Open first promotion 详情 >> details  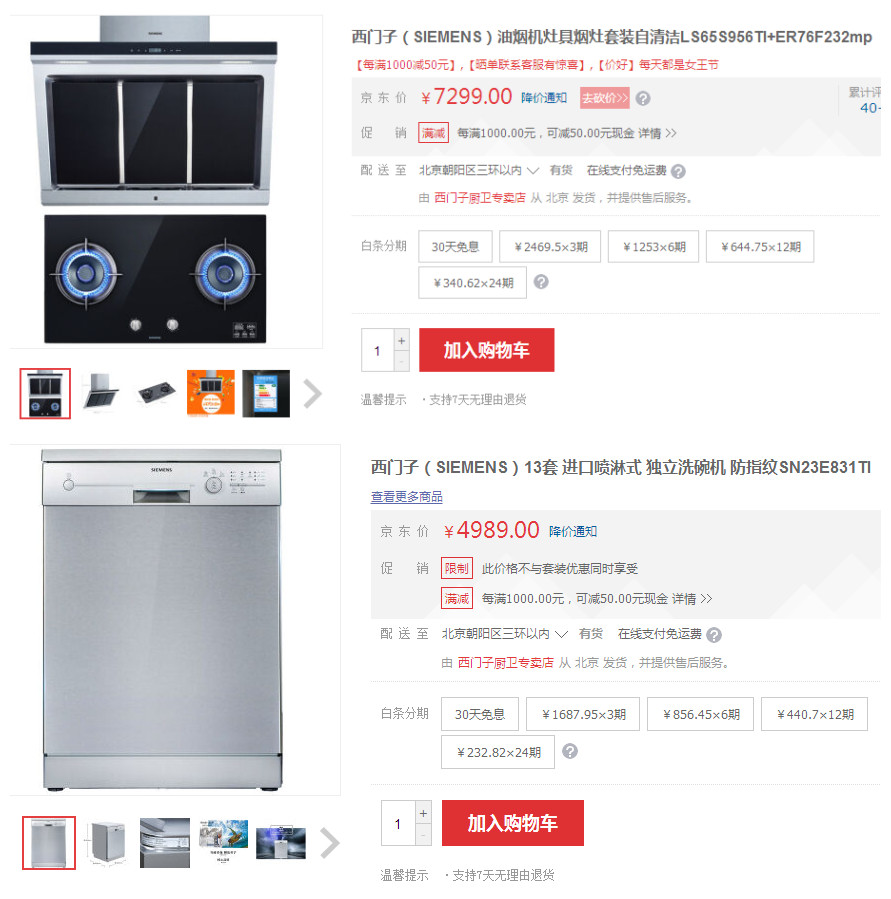(657, 134)
